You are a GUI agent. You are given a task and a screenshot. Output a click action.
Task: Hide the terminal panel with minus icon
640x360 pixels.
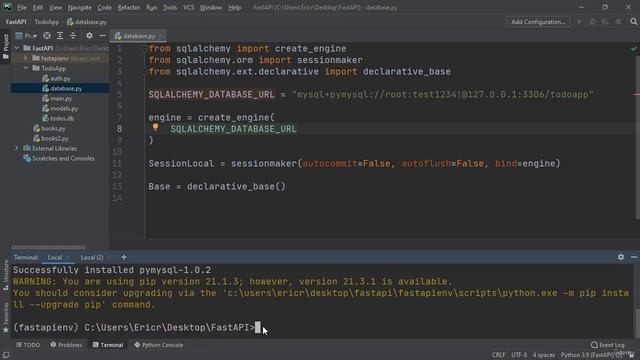(x=633, y=257)
